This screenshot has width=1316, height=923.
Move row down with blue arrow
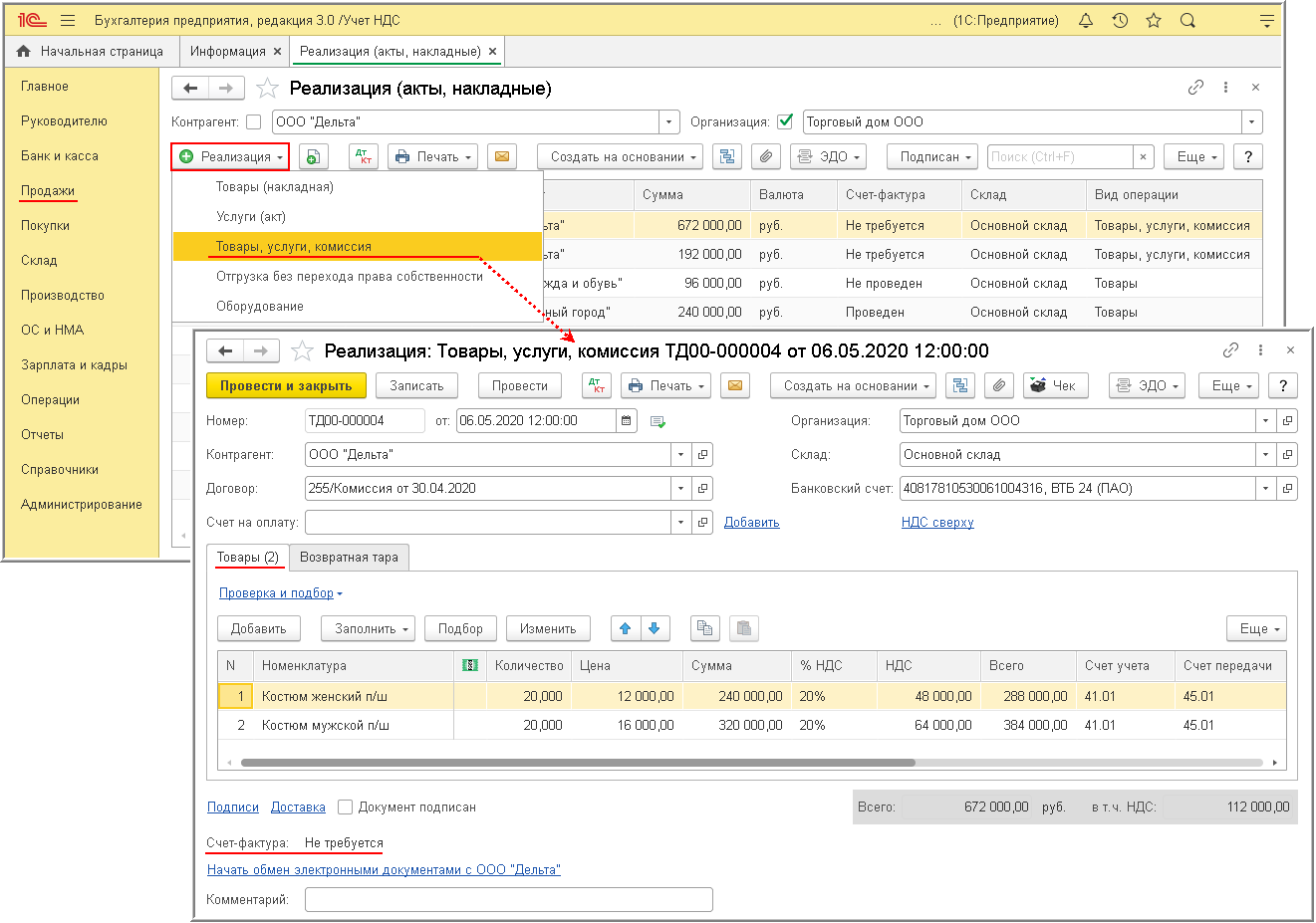point(655,628)
